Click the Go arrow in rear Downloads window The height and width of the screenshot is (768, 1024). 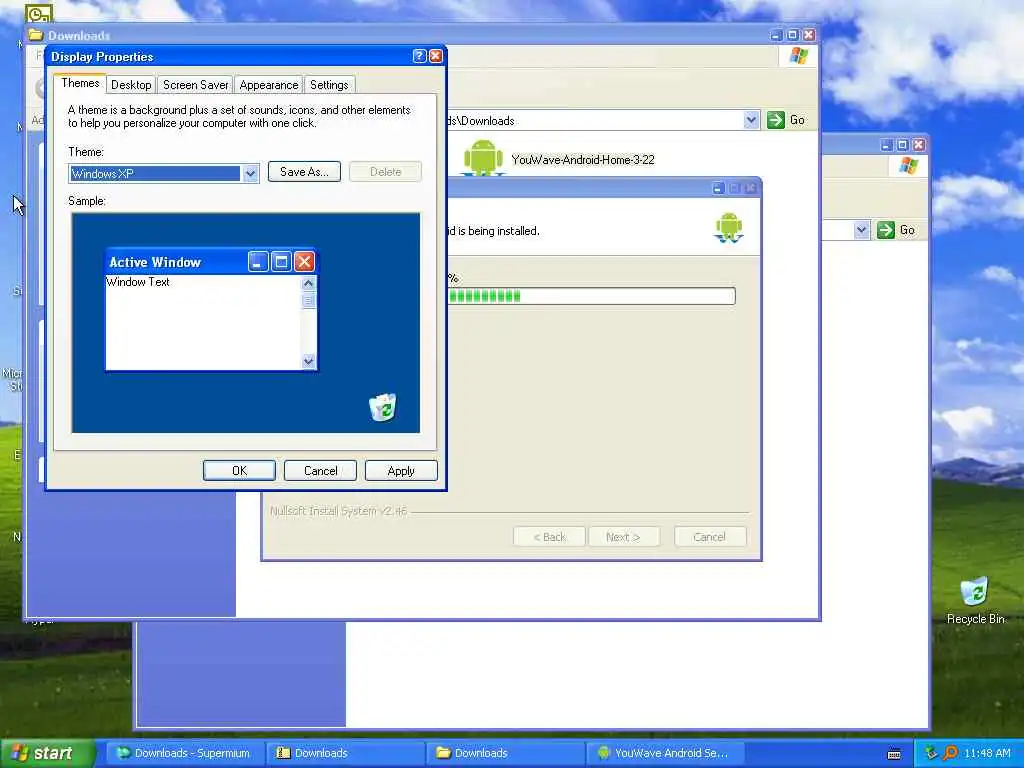click(x=886, y=230)
